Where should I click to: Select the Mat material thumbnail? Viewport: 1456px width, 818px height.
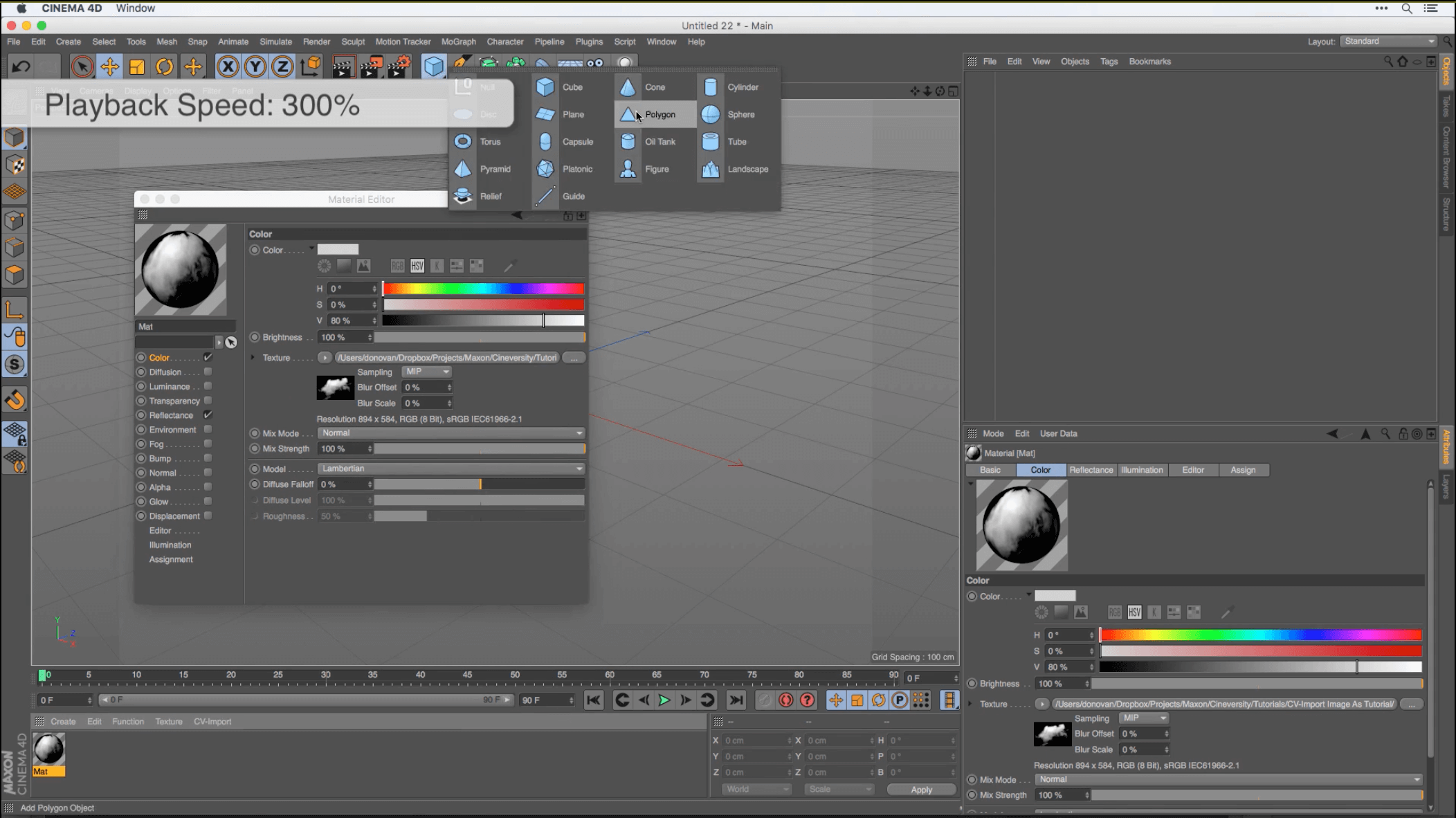click(x=48, y=749)
